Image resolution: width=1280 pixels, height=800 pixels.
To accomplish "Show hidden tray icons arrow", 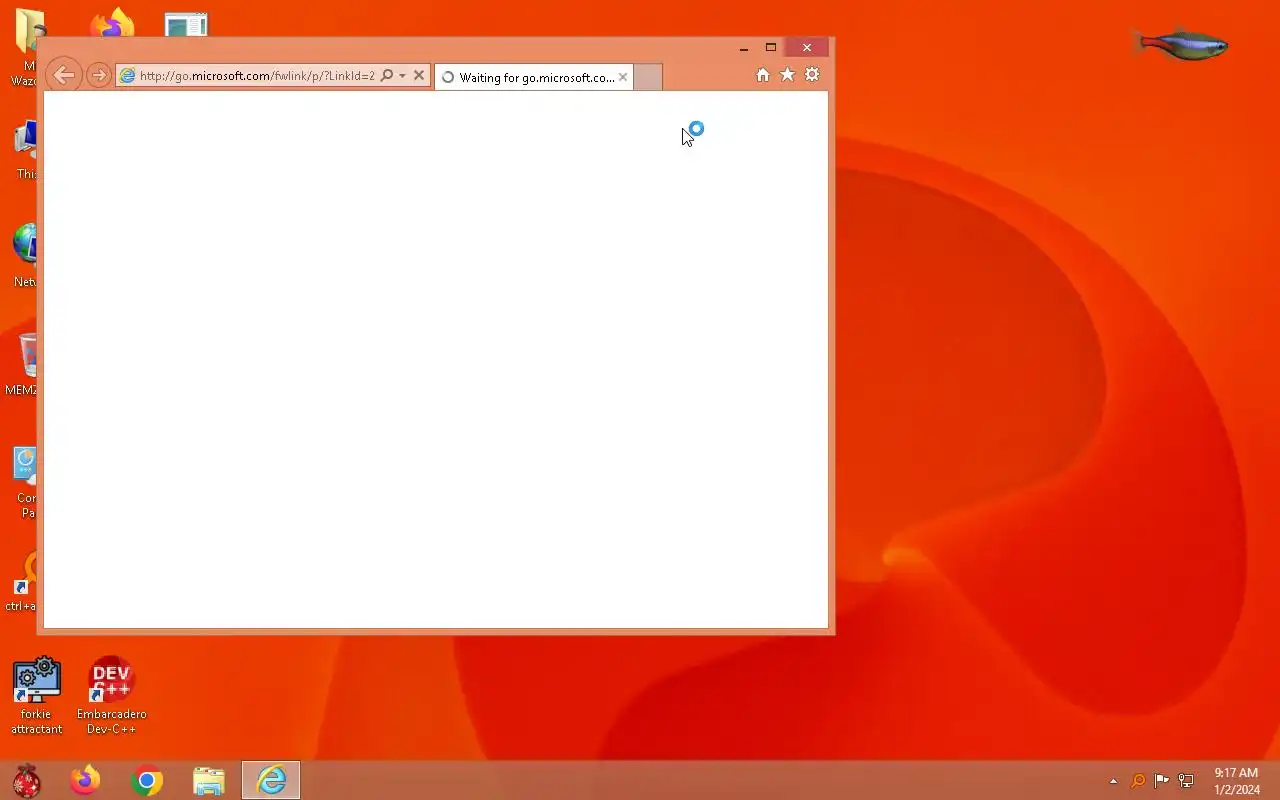I will tap(1113, 781).
